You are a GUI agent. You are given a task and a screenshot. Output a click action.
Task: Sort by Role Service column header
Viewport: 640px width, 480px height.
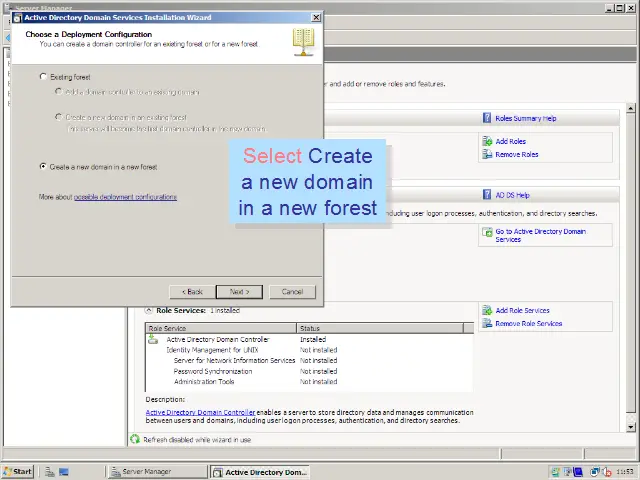(x=221, y=328)
